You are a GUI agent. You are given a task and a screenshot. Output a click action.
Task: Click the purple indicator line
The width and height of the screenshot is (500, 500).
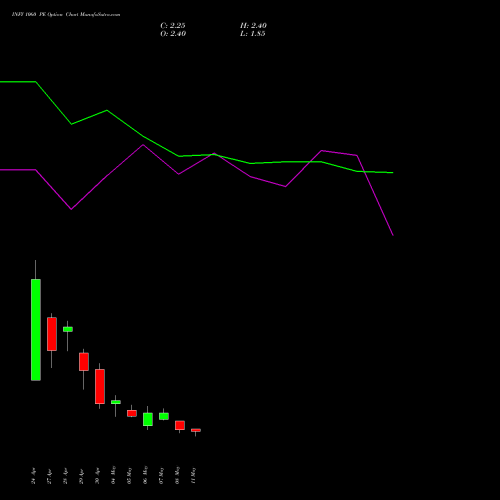(x=197, y=163)
